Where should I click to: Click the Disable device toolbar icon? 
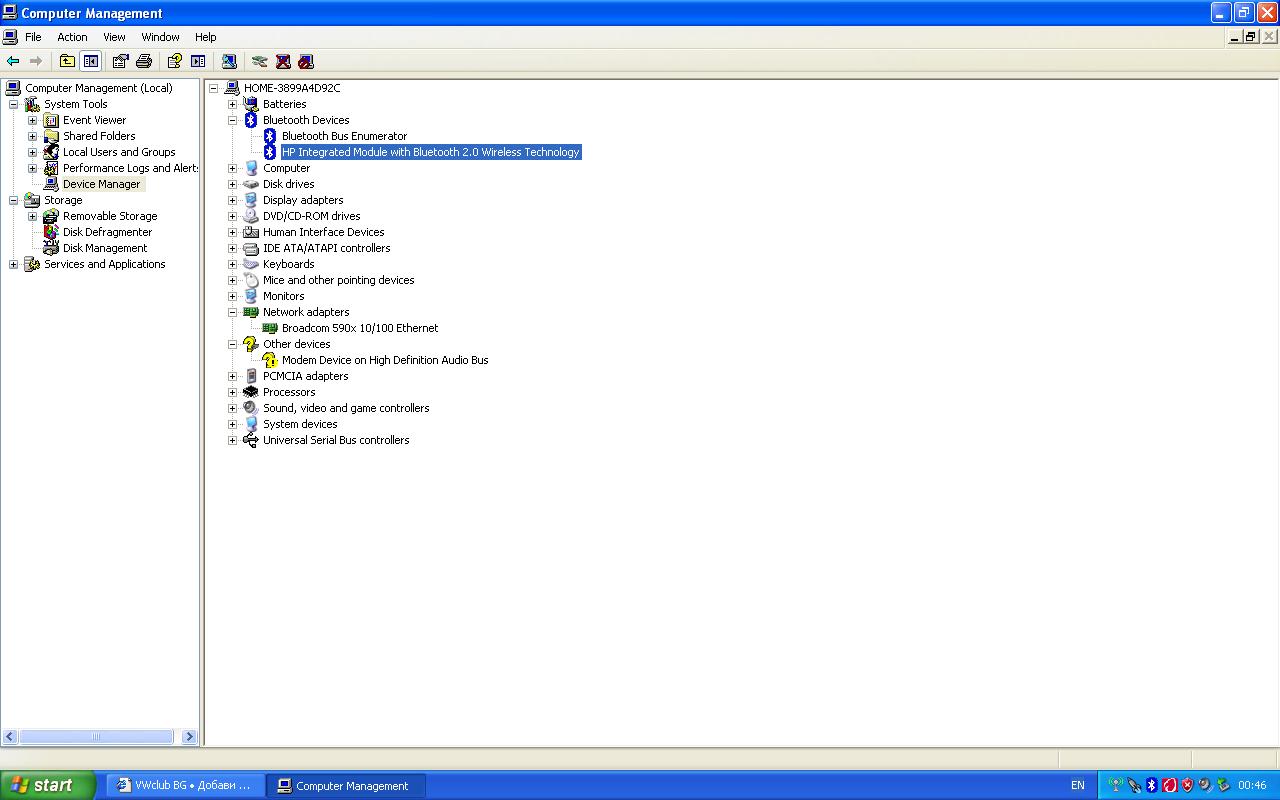click(306, 61)
